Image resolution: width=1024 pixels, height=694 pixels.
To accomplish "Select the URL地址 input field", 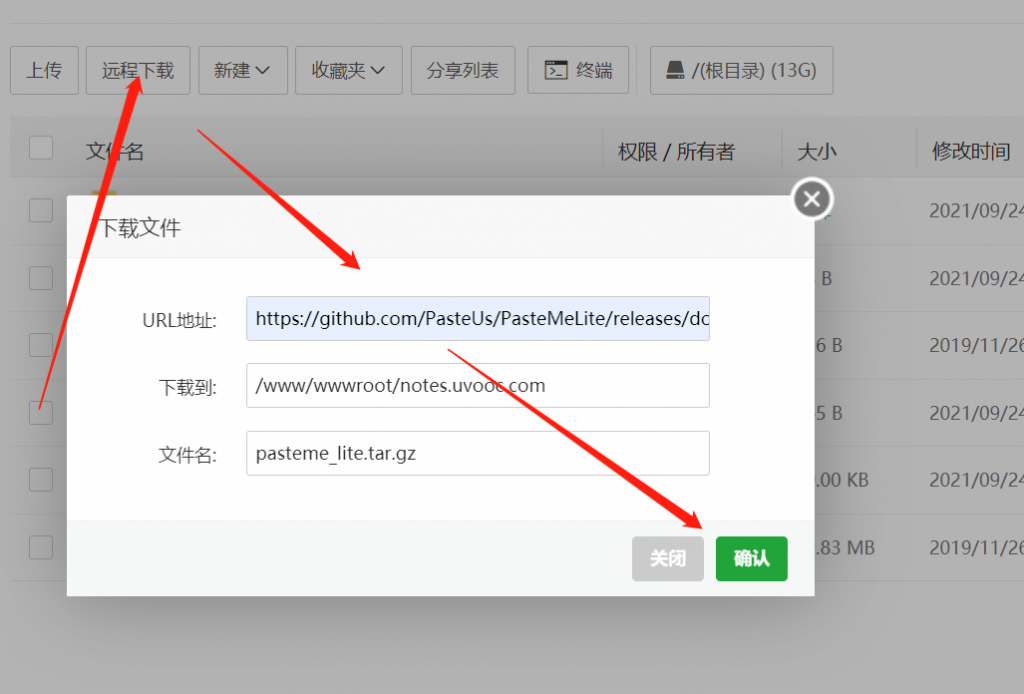I will (478, 318).
